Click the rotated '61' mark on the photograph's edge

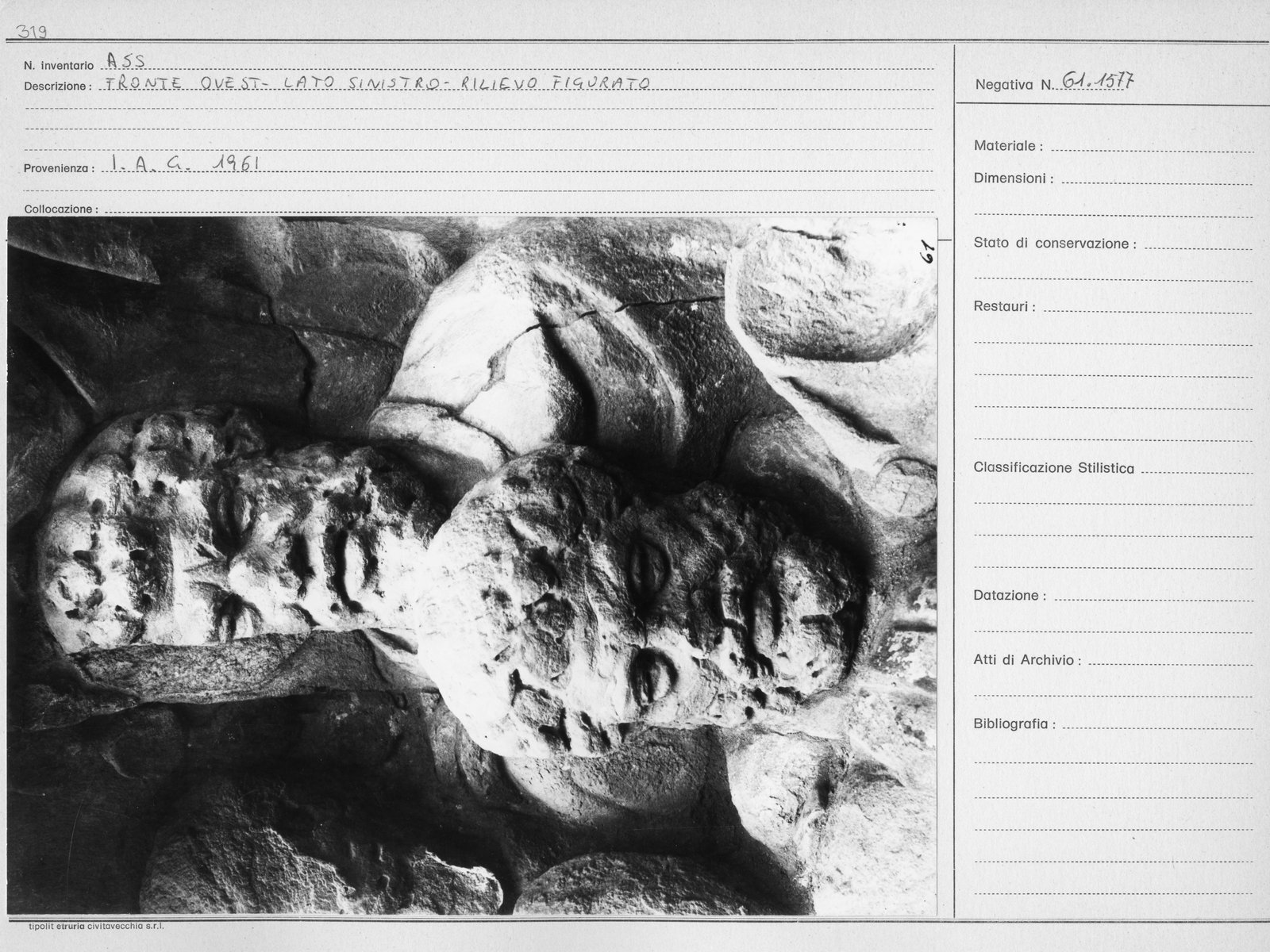click(928, 253)
